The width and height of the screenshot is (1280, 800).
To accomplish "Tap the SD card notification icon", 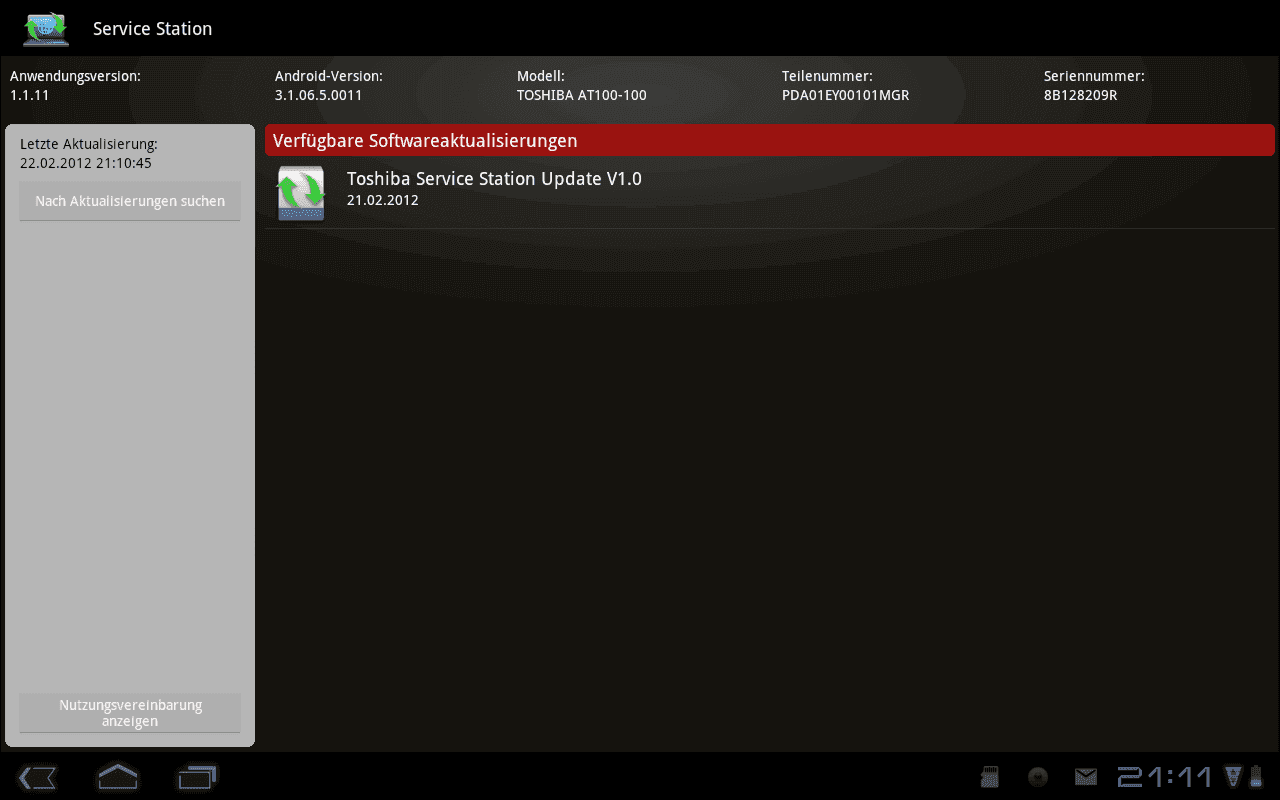I will [990, 777].
